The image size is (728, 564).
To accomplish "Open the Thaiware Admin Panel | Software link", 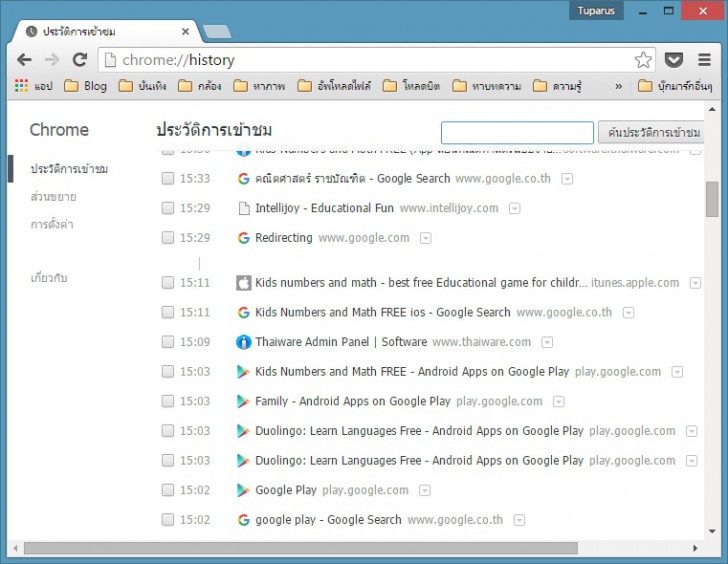I will 341,342.
